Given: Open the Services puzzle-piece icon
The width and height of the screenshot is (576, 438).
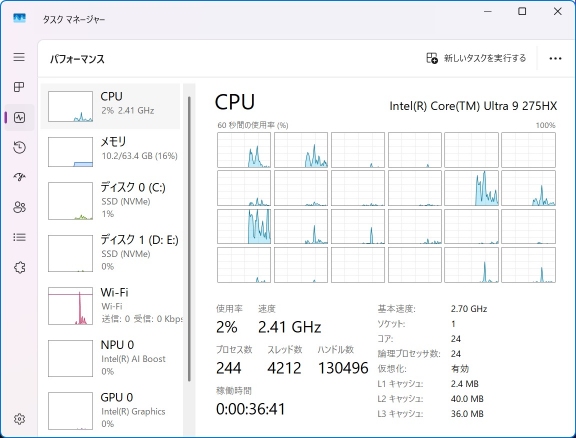Looking at the screenshot, I should [x=19, y=267].
